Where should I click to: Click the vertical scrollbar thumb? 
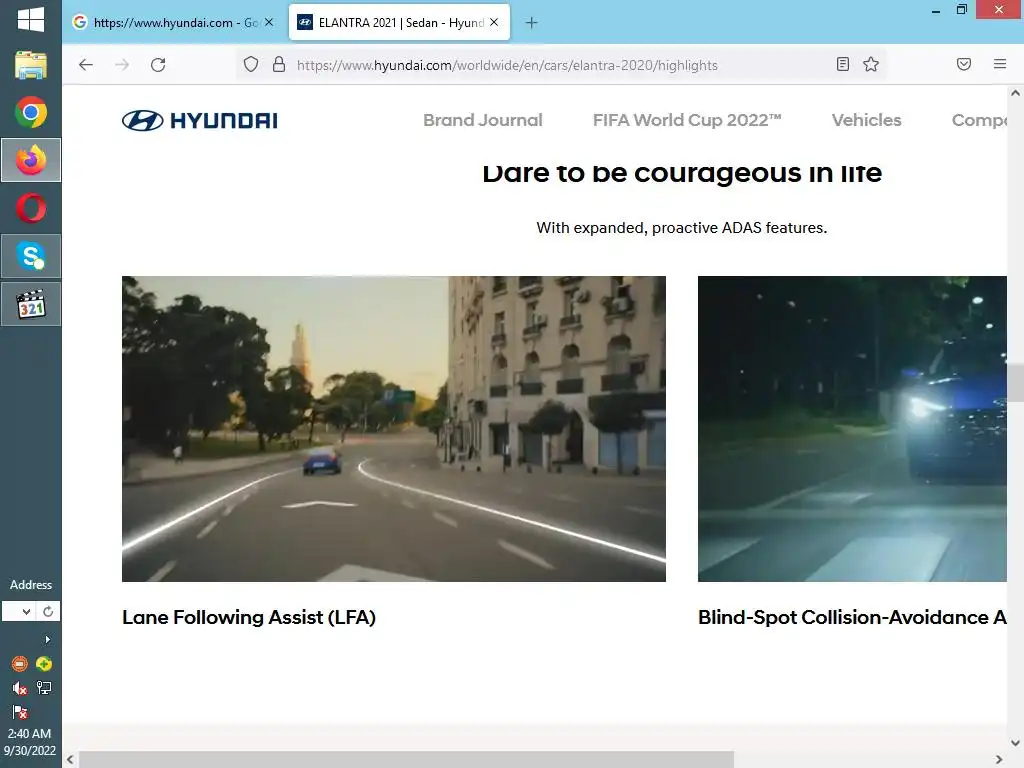tap(1015, 381)
